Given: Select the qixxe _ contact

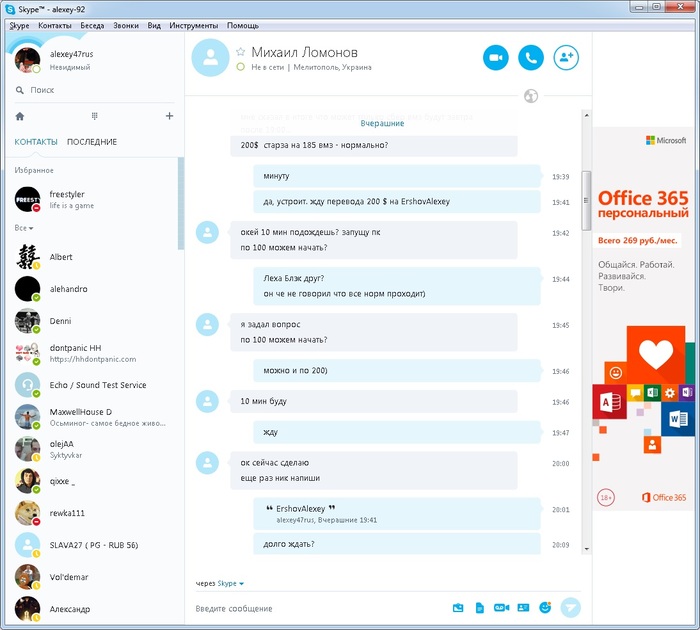Looking at the screenshot, I should 92,481.
